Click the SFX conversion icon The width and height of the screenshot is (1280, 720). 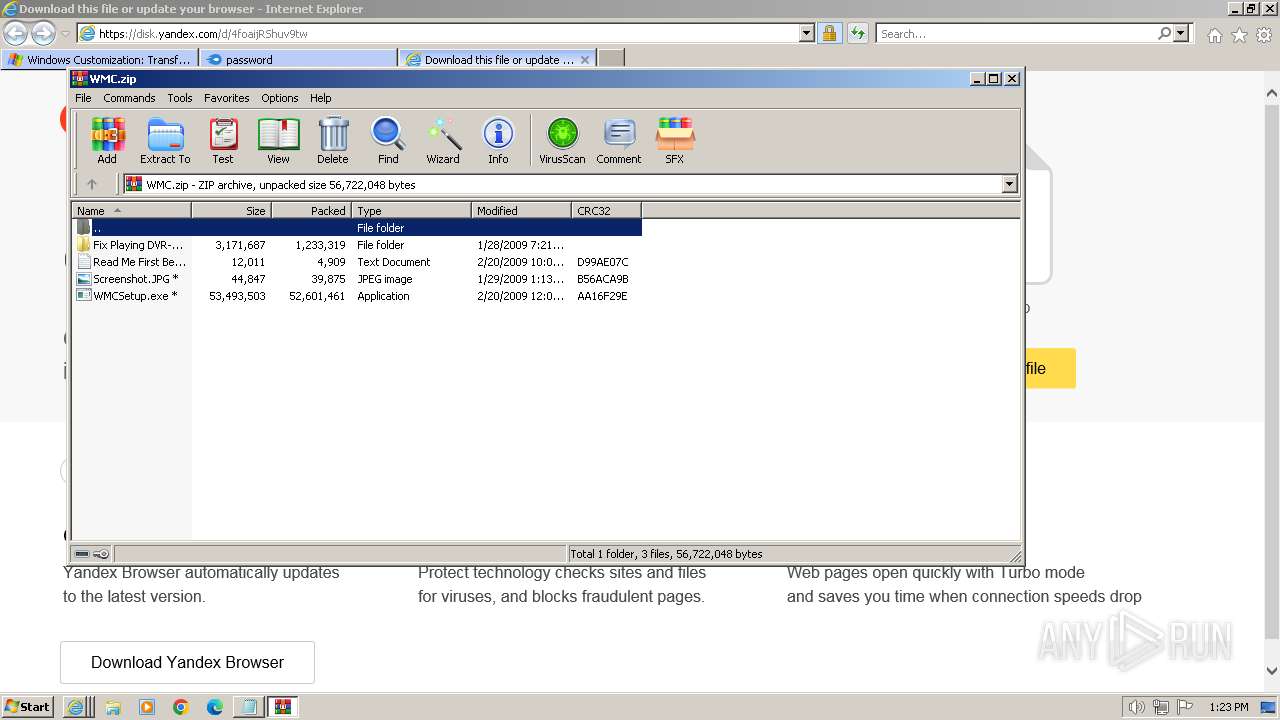(675, 140)
